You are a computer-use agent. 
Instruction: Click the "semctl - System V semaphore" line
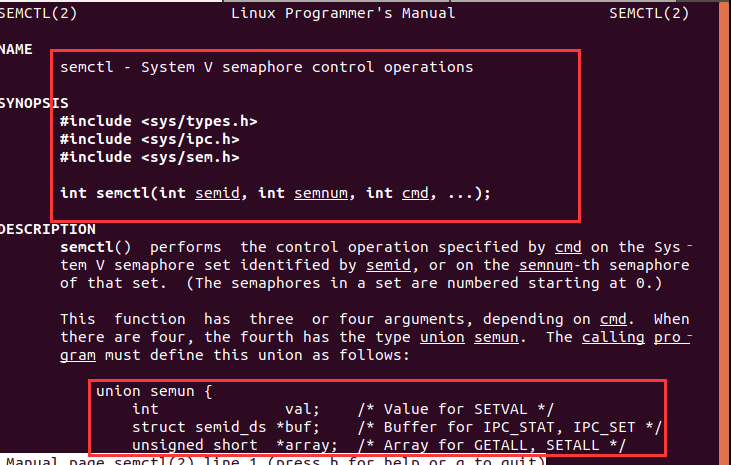click(266, 68)
